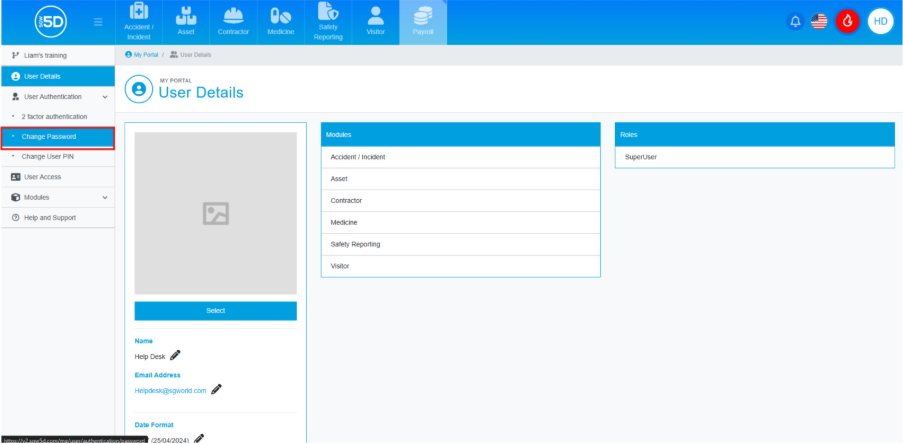Click the Modules panel header

[x=461, y=134]
